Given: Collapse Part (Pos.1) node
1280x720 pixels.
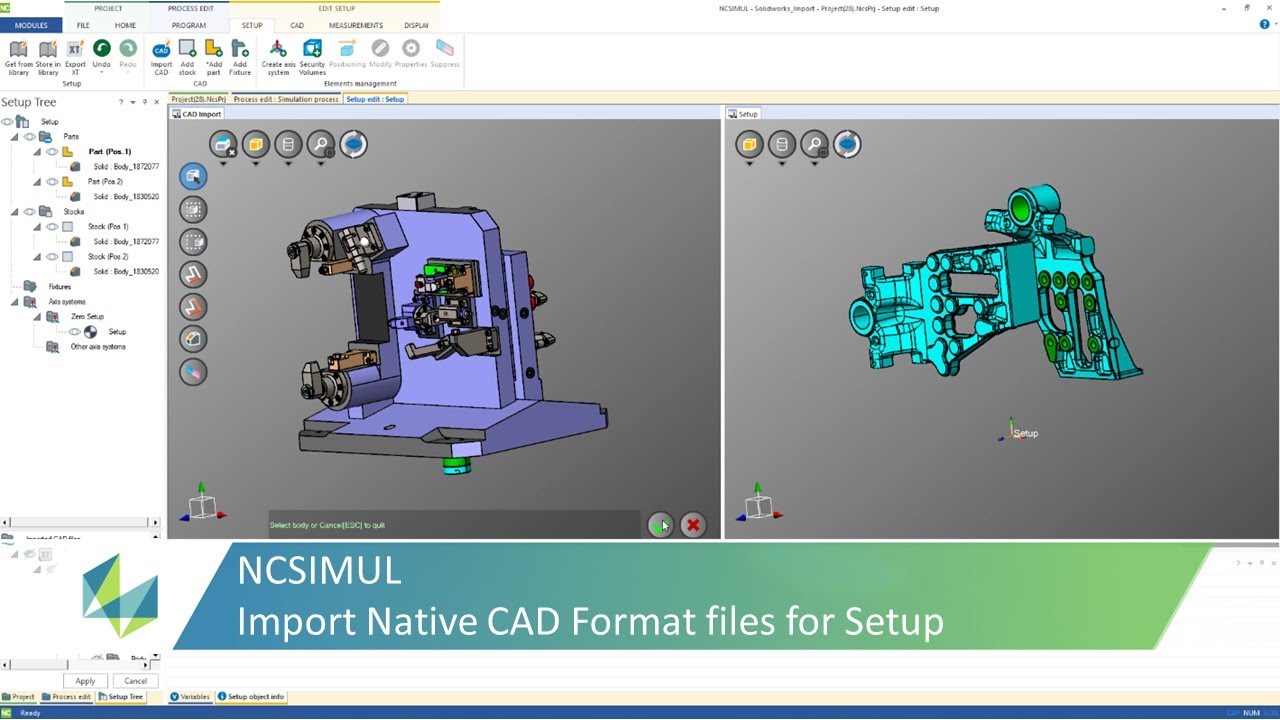Looking at the screenshot, I should (x=38, y=152).
